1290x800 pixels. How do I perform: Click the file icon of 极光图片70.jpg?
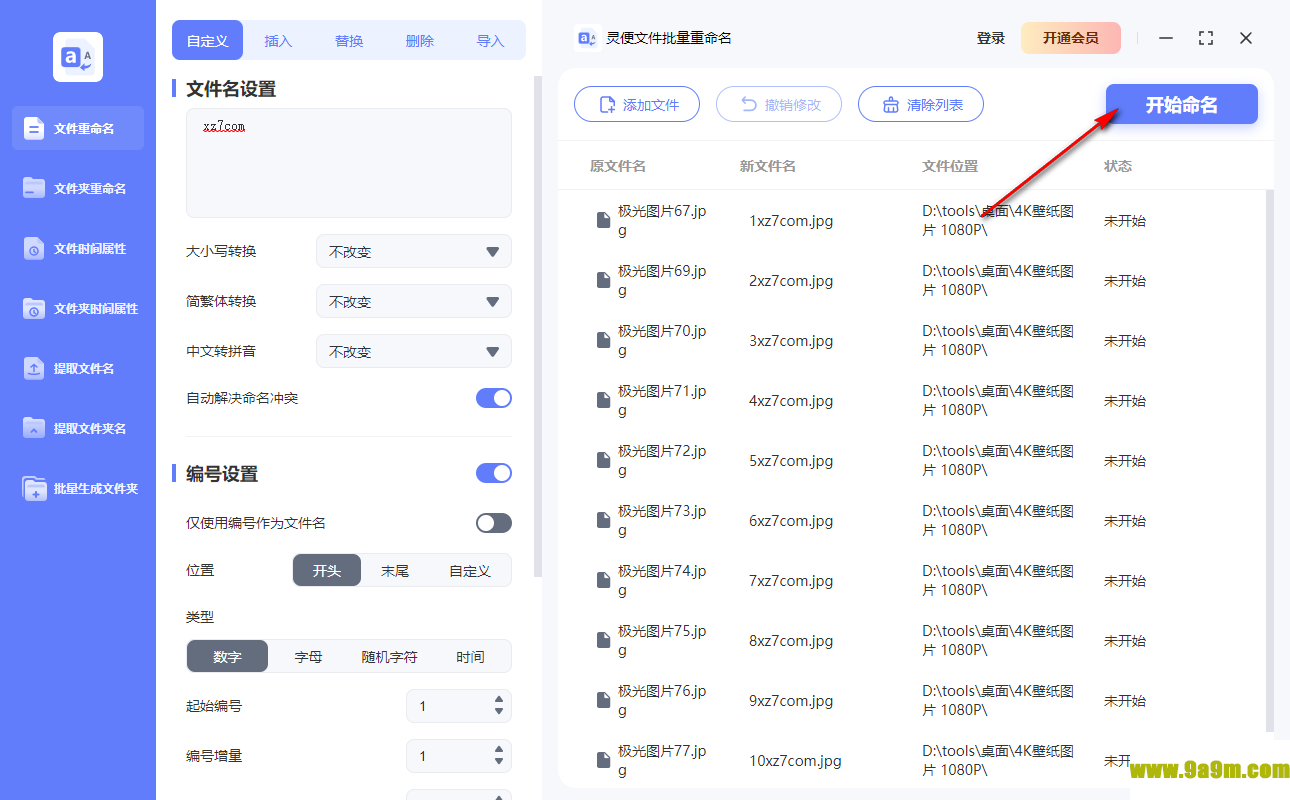(x=603, y=340)
